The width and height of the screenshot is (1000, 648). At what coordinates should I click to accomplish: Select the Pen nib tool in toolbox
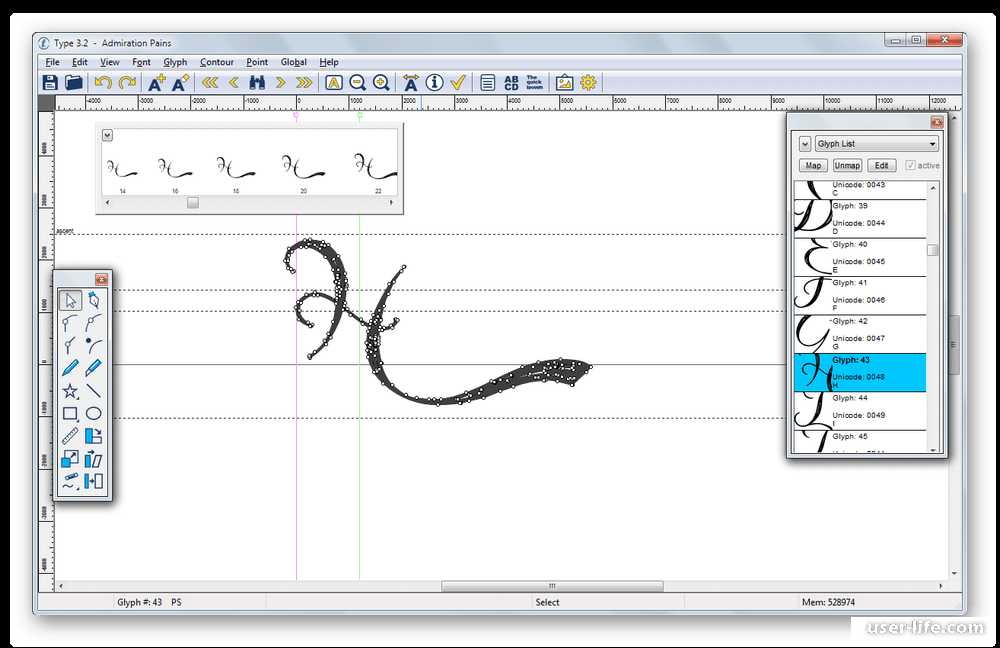click(x=94, y=300)
